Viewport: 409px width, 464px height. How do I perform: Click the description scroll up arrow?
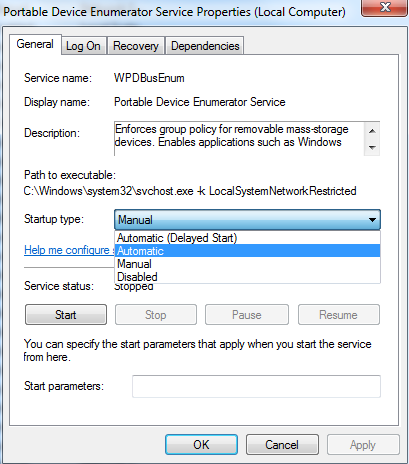(x=372, y=131)
